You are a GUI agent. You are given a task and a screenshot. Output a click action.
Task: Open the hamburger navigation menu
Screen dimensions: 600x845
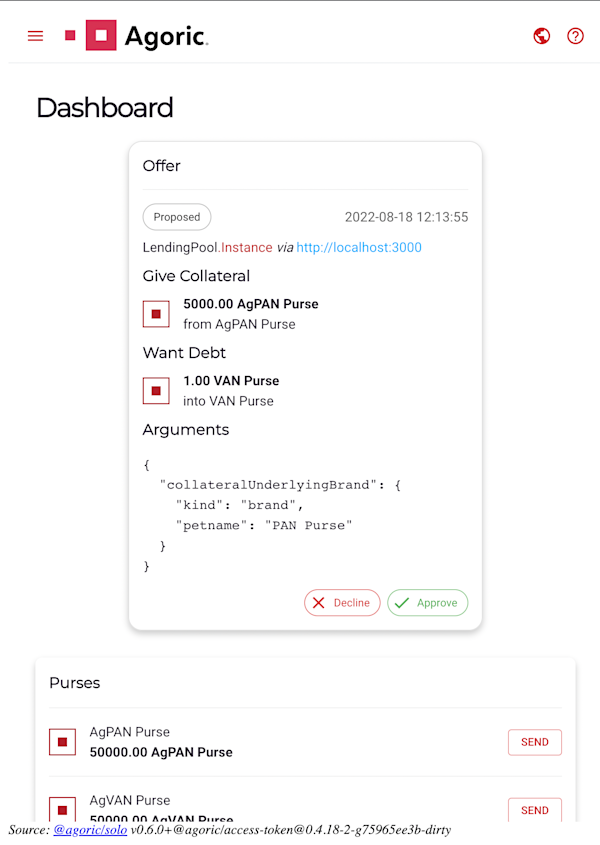(x=36, y=36)
